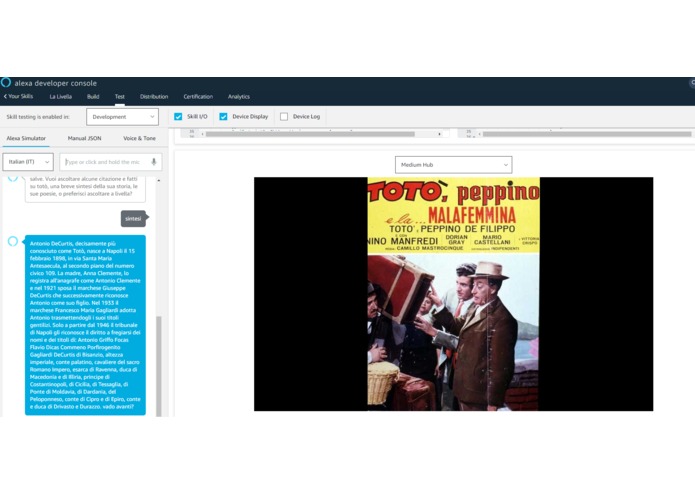The image size is (695, 494).
Task: Click the chat history vertical scrollbar
Action: click(x=159, y=366)
